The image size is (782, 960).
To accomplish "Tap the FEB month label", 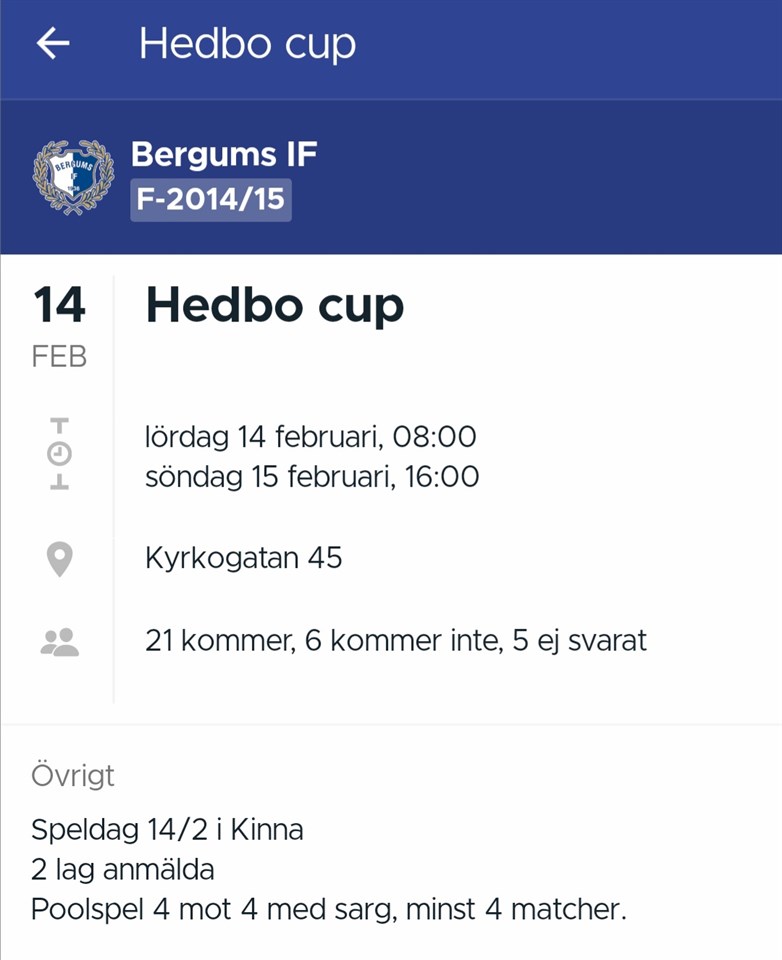I will (x=60, y=356).
